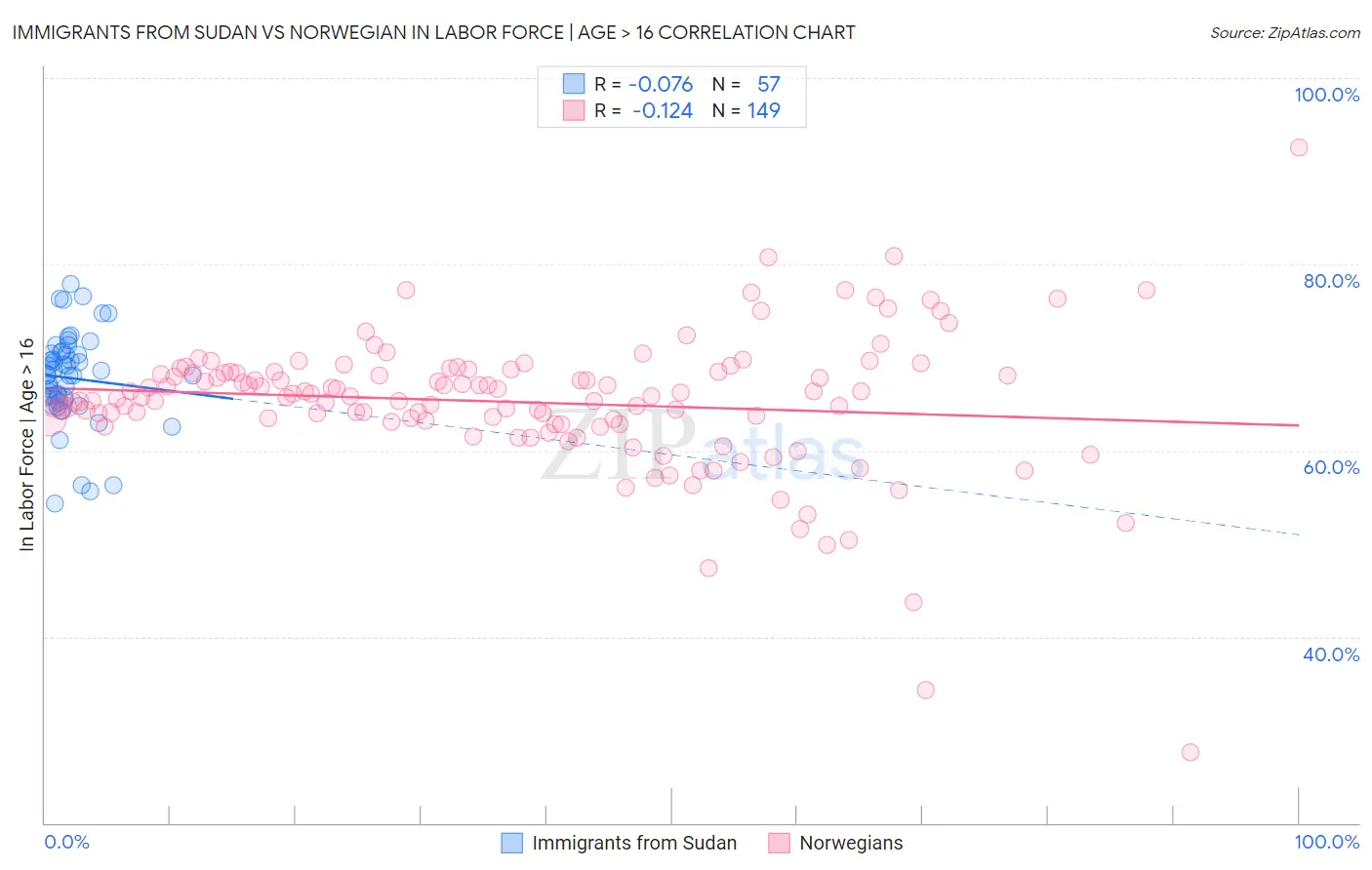
Task: Click the pink outlier point near 92% top right
Action: [1298, 147]
